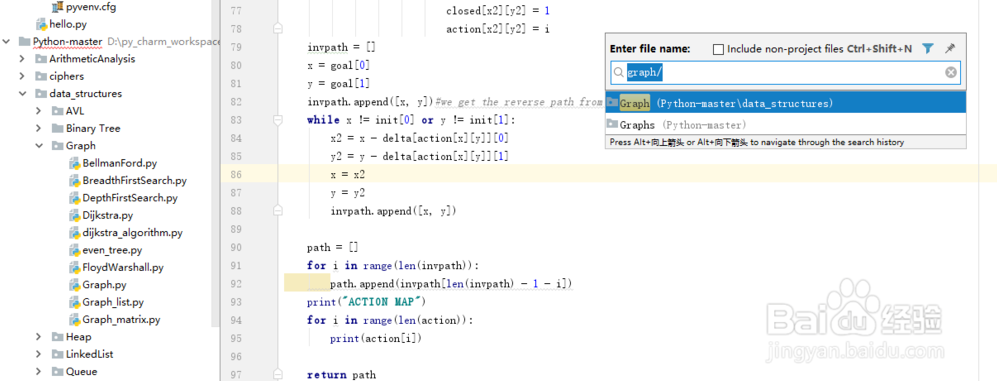Collapse the data_structures folder
Screen dimensions: 997x381
[x=22, y=94]
